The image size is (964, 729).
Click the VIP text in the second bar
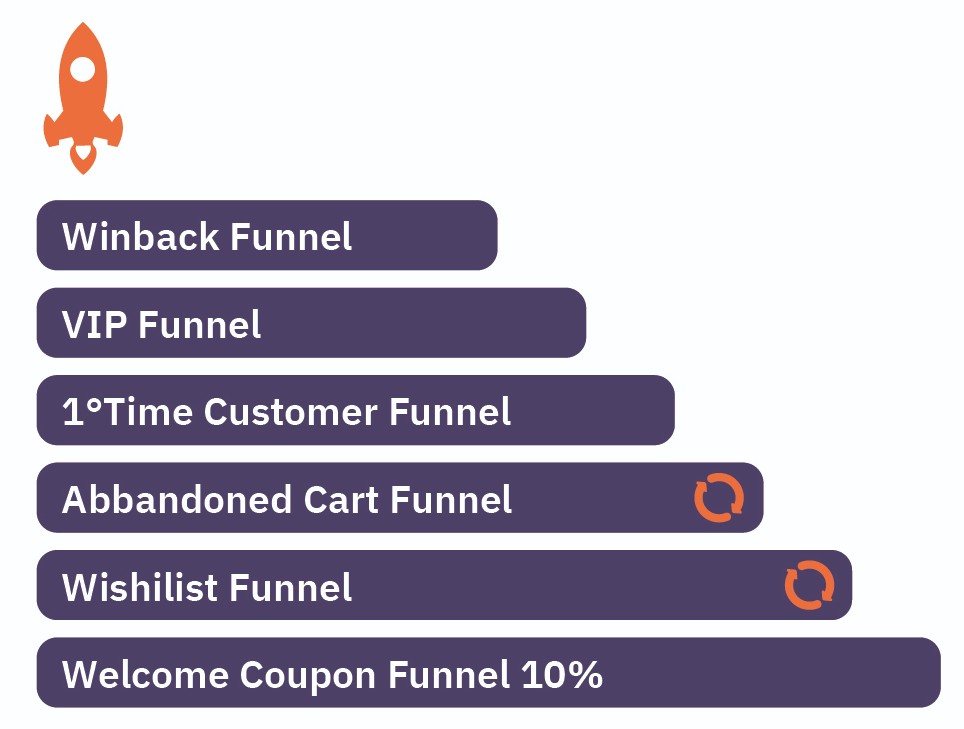tap(94, 324)
